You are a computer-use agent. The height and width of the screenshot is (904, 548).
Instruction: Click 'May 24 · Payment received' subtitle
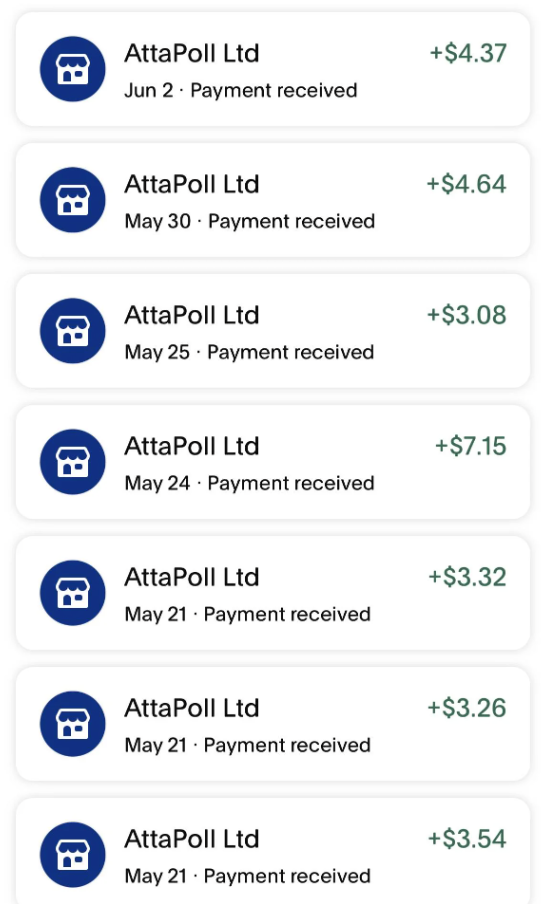pos(250,483)
